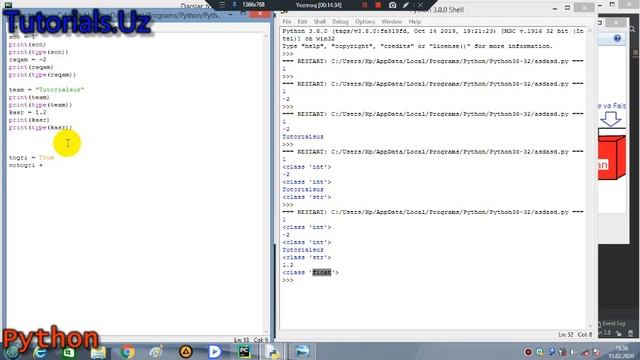Open the File menu in Python Shell
The width and height of the screenshot is (640, 360).
click(287, 22)
